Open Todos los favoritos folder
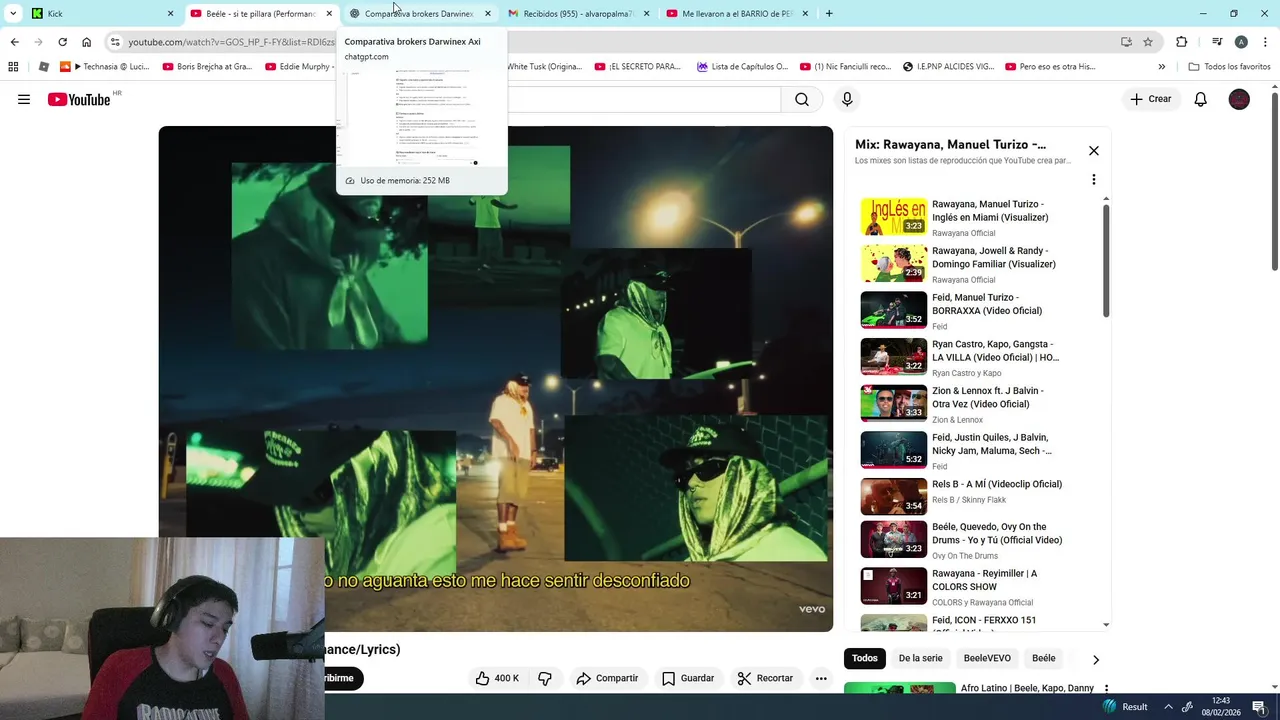 pyautogui.click(x=1229, y=67)
